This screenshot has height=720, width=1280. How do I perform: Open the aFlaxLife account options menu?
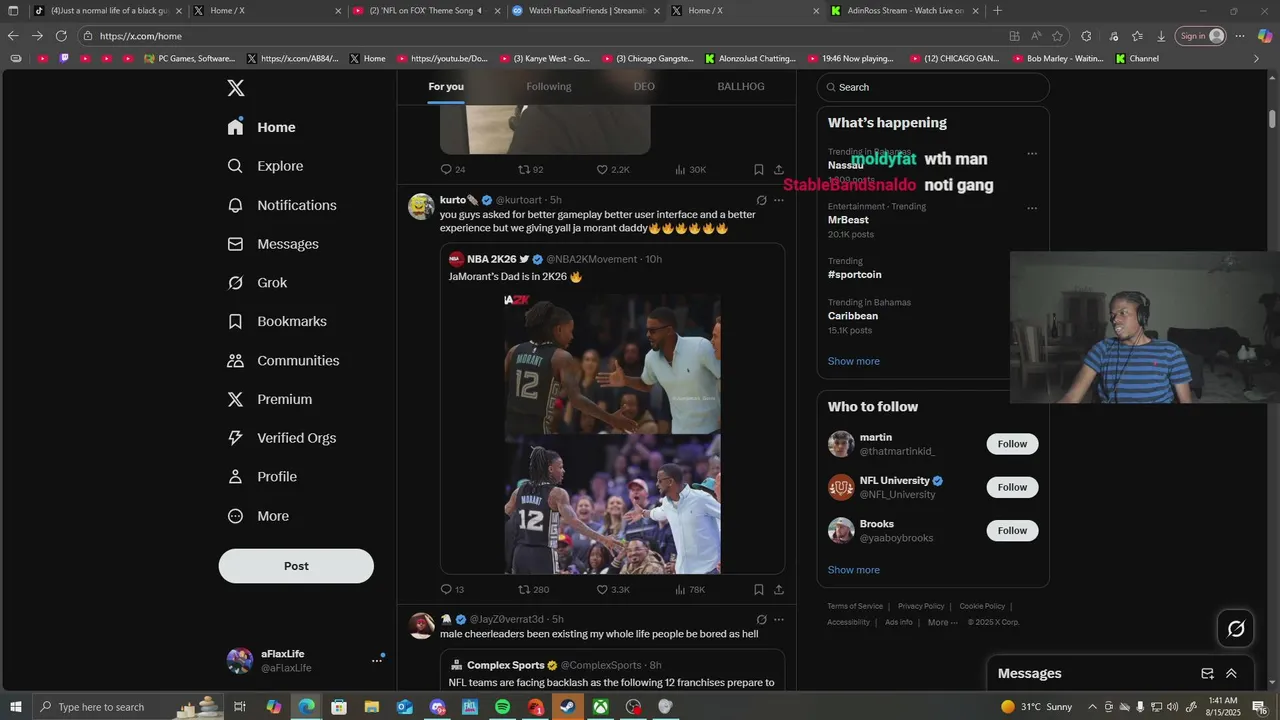[377, 660]
